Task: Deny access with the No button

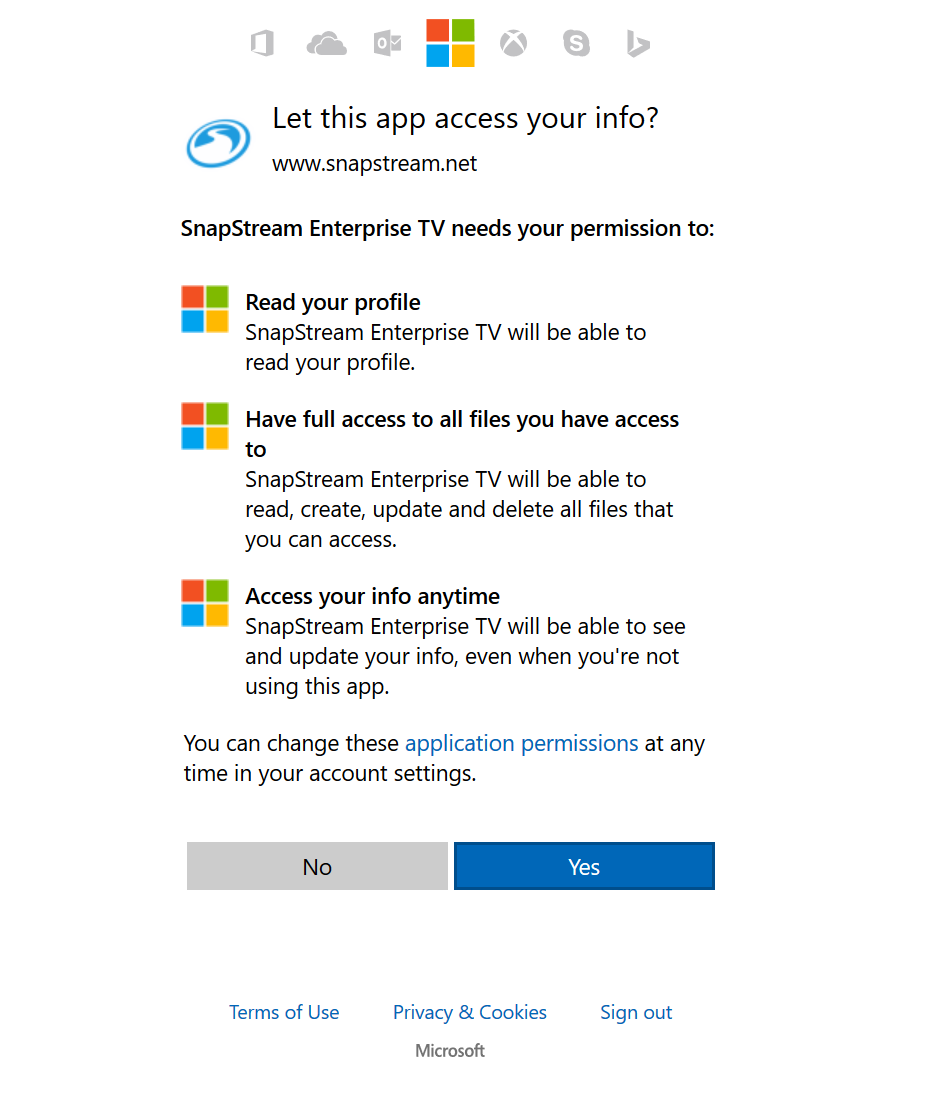Action: pyautogui.click(x=317, y=866)
